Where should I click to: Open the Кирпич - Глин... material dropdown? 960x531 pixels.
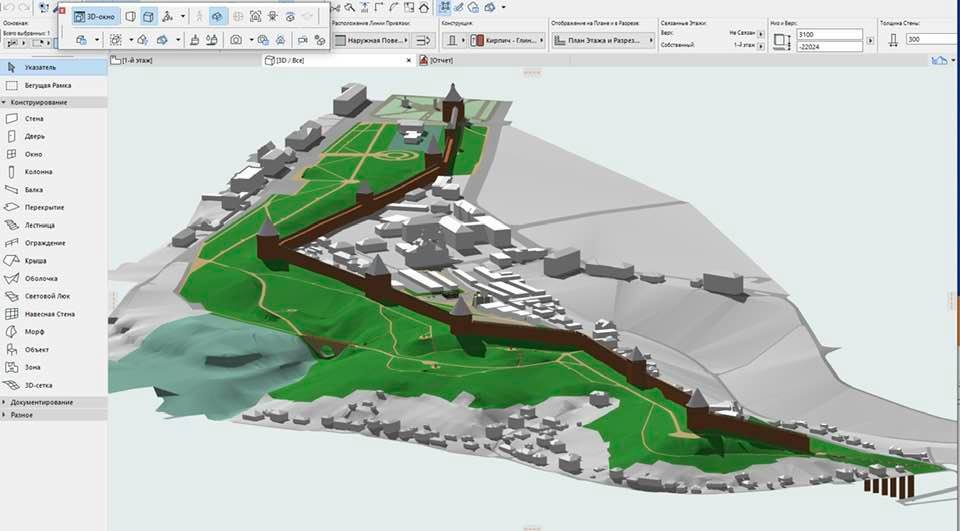click(508, 40)
